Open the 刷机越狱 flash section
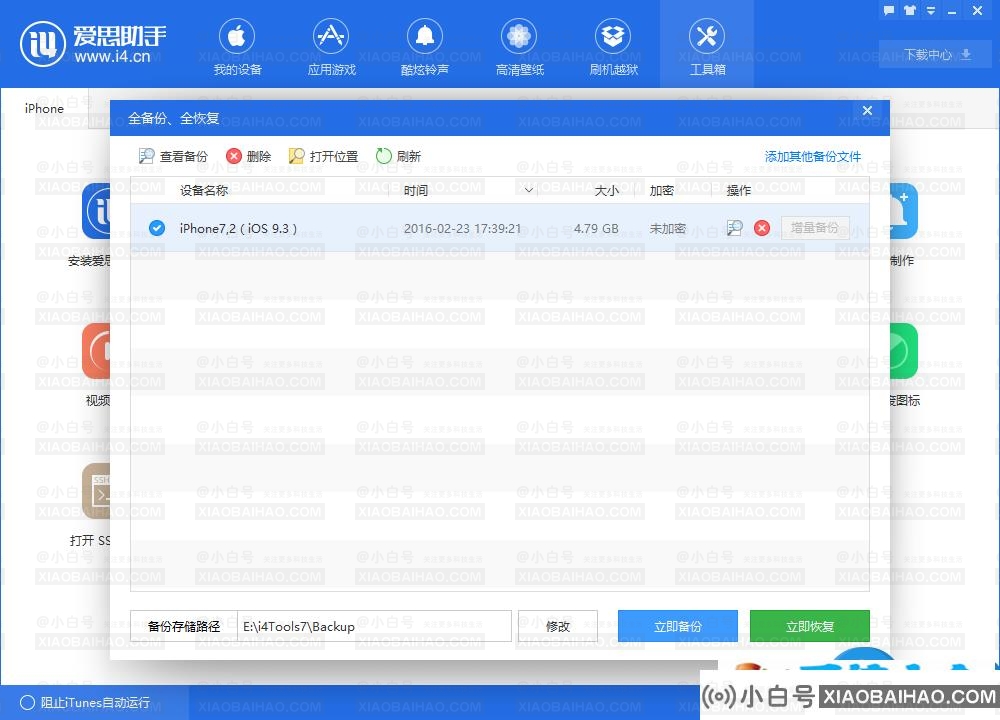The height and width of the screenshot is (720, 1000). tap(613, 47)
